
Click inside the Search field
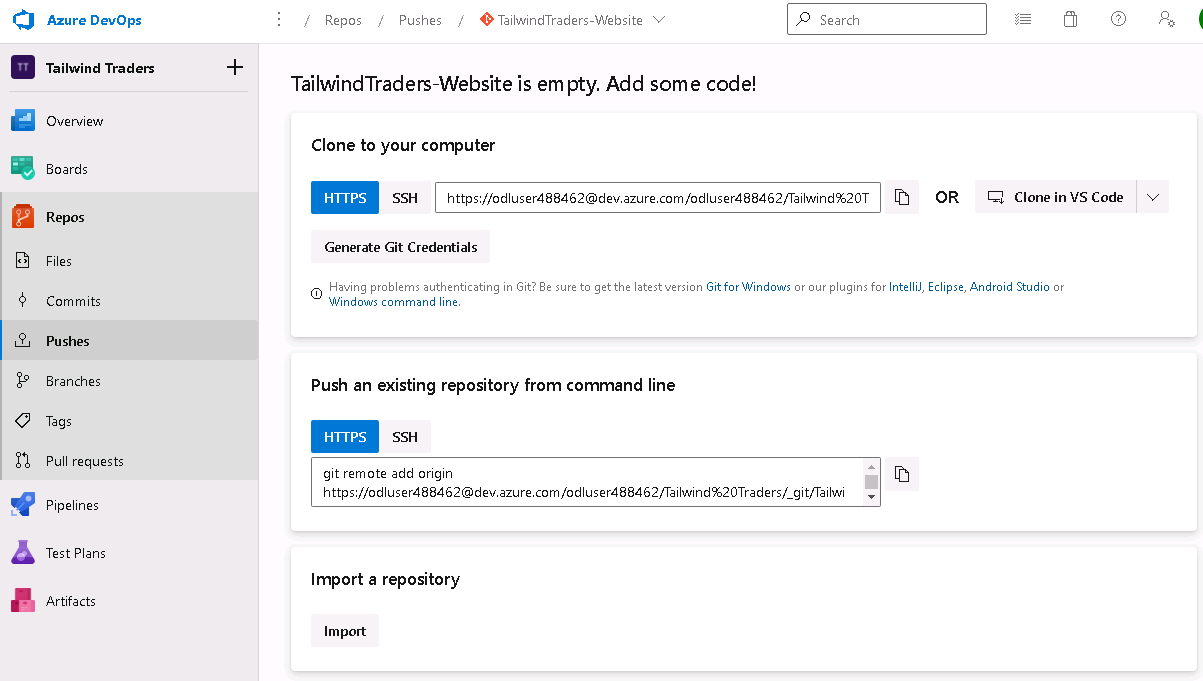pos(886,19)
